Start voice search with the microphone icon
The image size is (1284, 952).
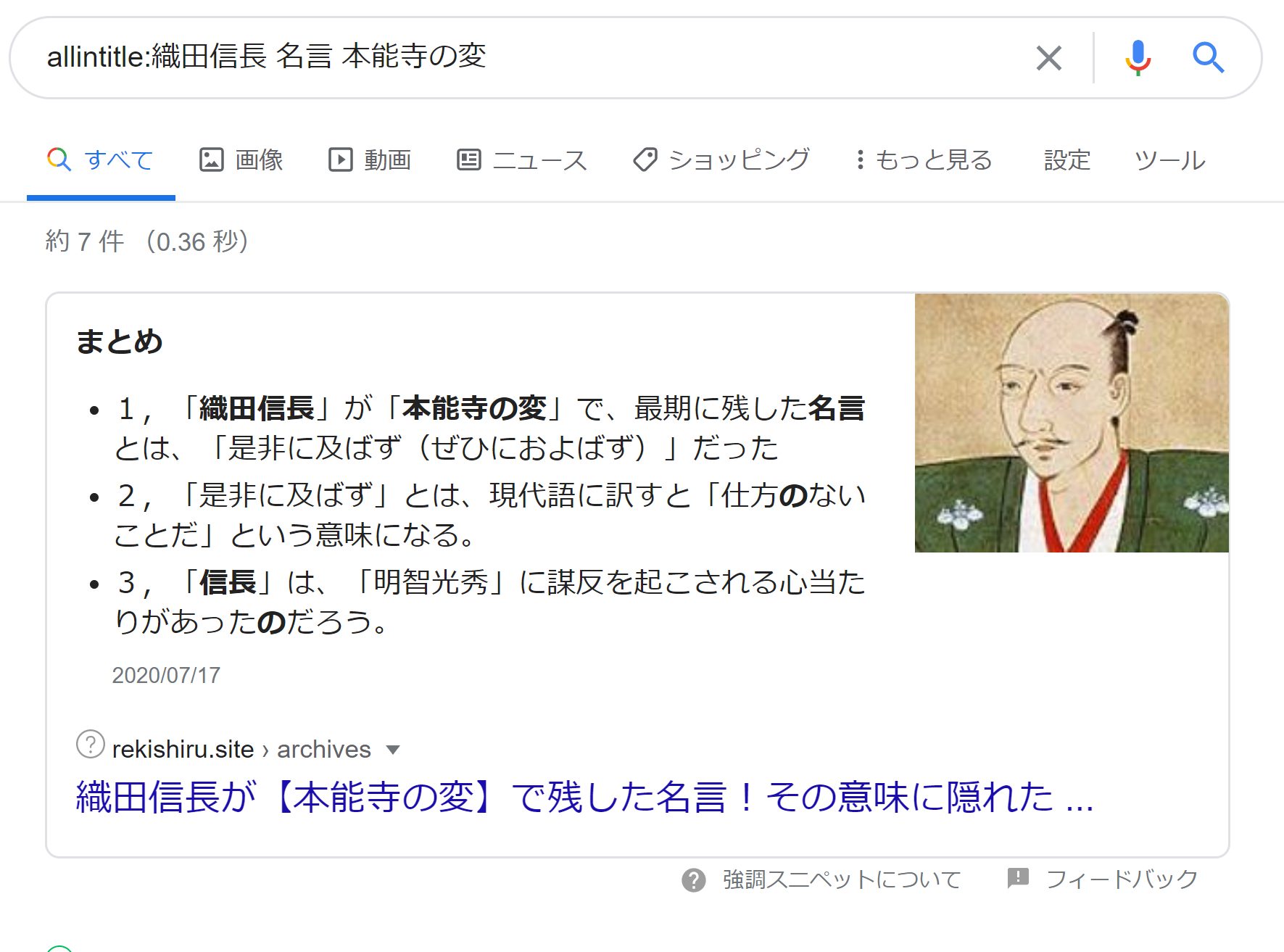1138,58
